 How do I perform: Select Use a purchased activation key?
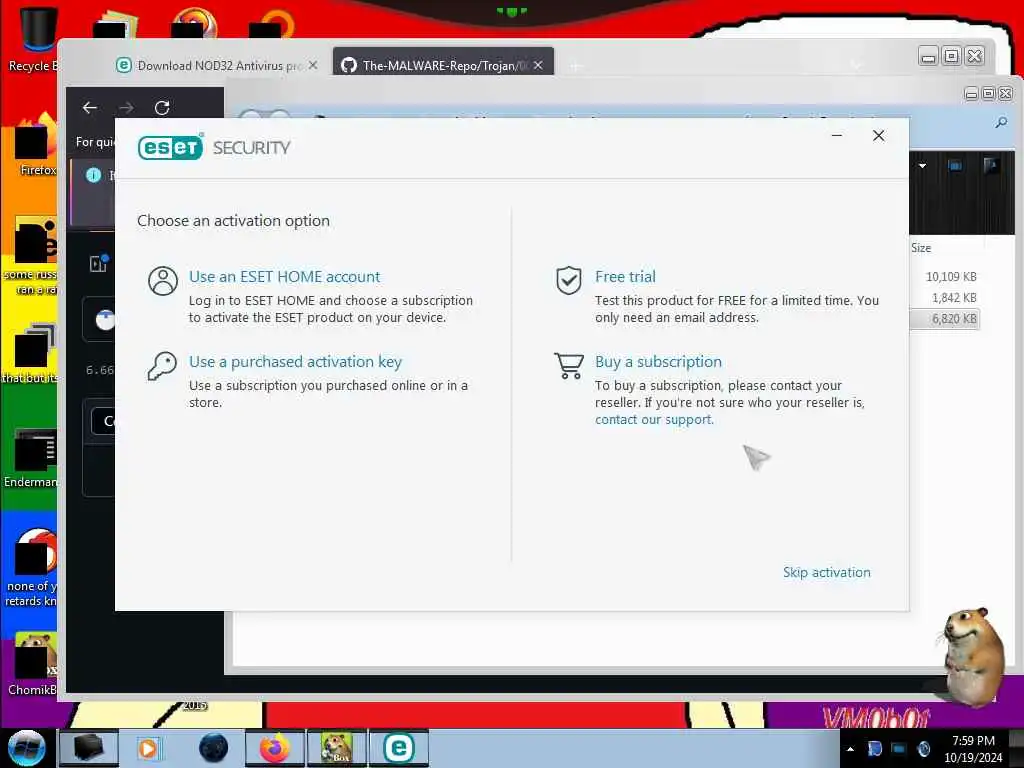[295, 362]
